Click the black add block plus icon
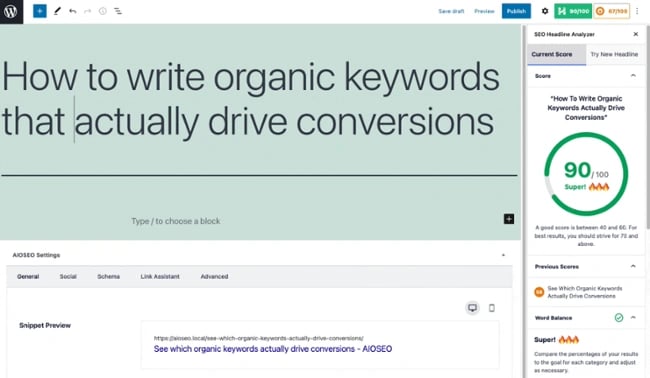650x378 pixels. tap(509, 219)
